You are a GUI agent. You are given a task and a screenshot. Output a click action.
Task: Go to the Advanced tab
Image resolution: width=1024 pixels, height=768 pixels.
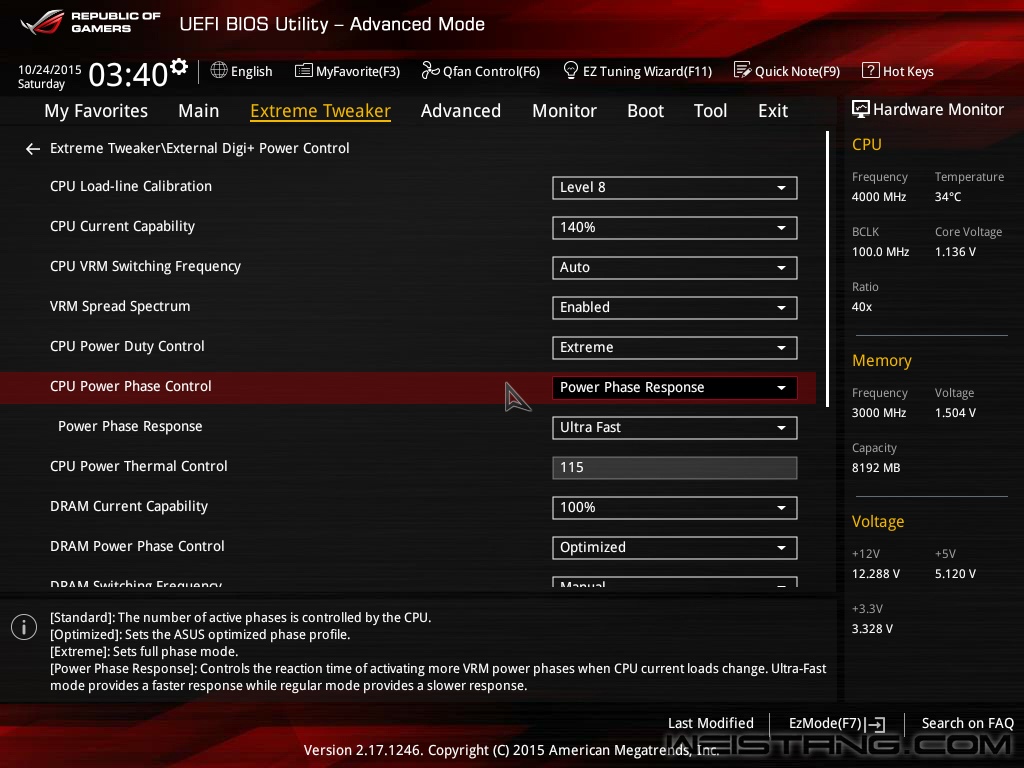click(x=461, y=111)
